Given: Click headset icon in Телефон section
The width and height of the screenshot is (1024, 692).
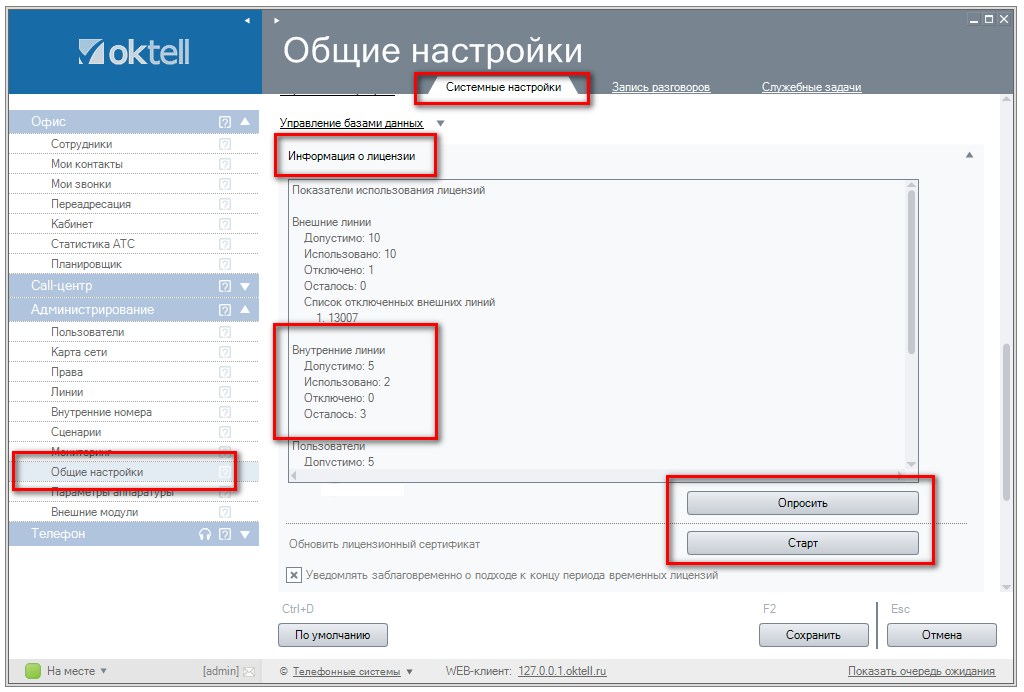Looking at the screenshot, I should click(x=206, y=534).
